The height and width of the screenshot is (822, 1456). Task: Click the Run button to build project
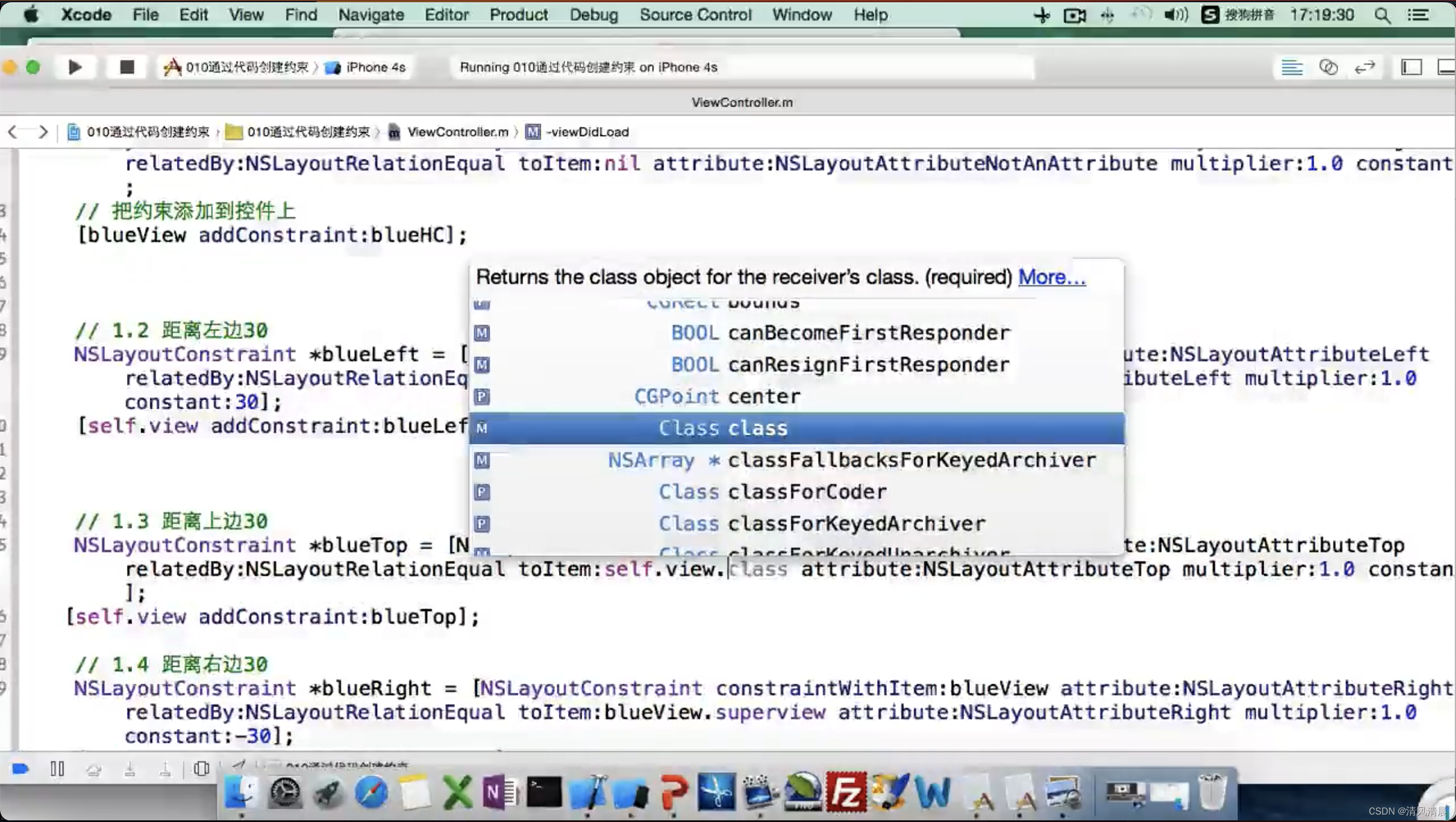pos(76,66)
